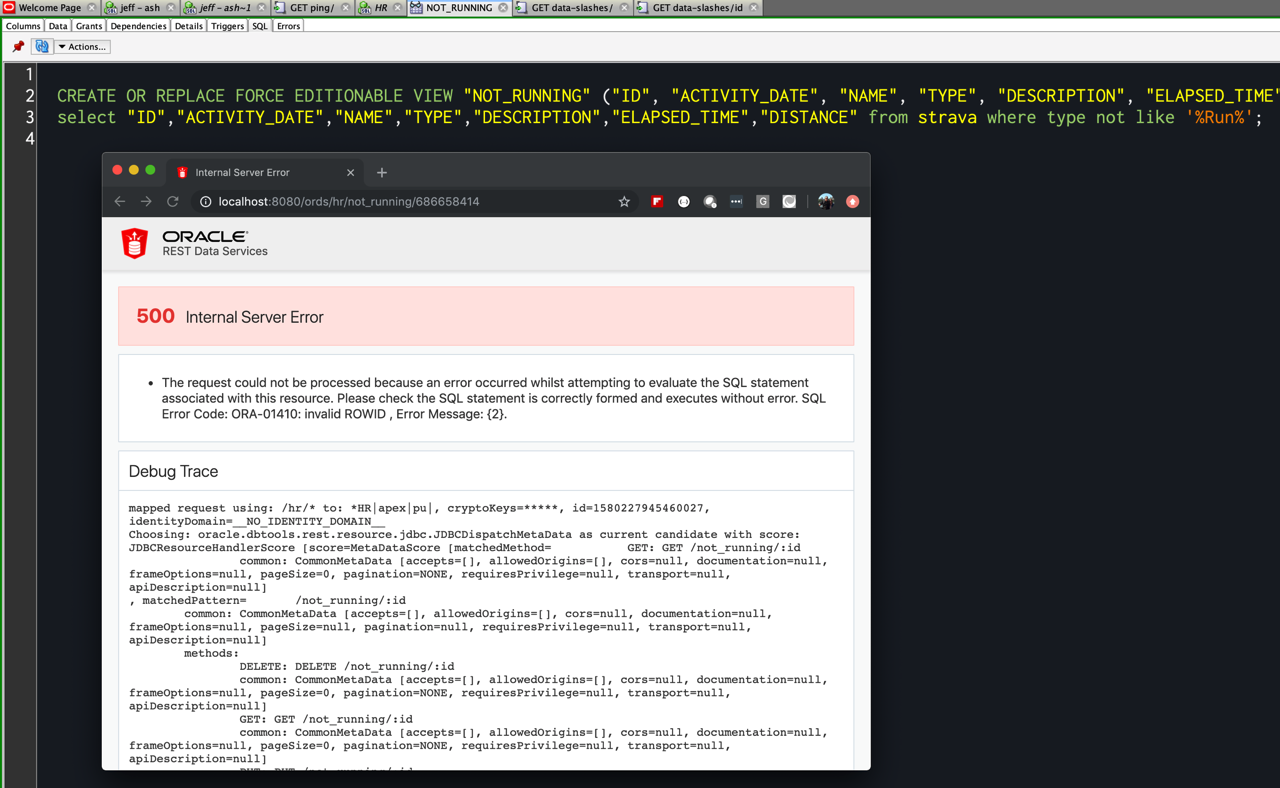1280x788 pixels.
Task: Switch to the Data tab
Action: (58, 26)
